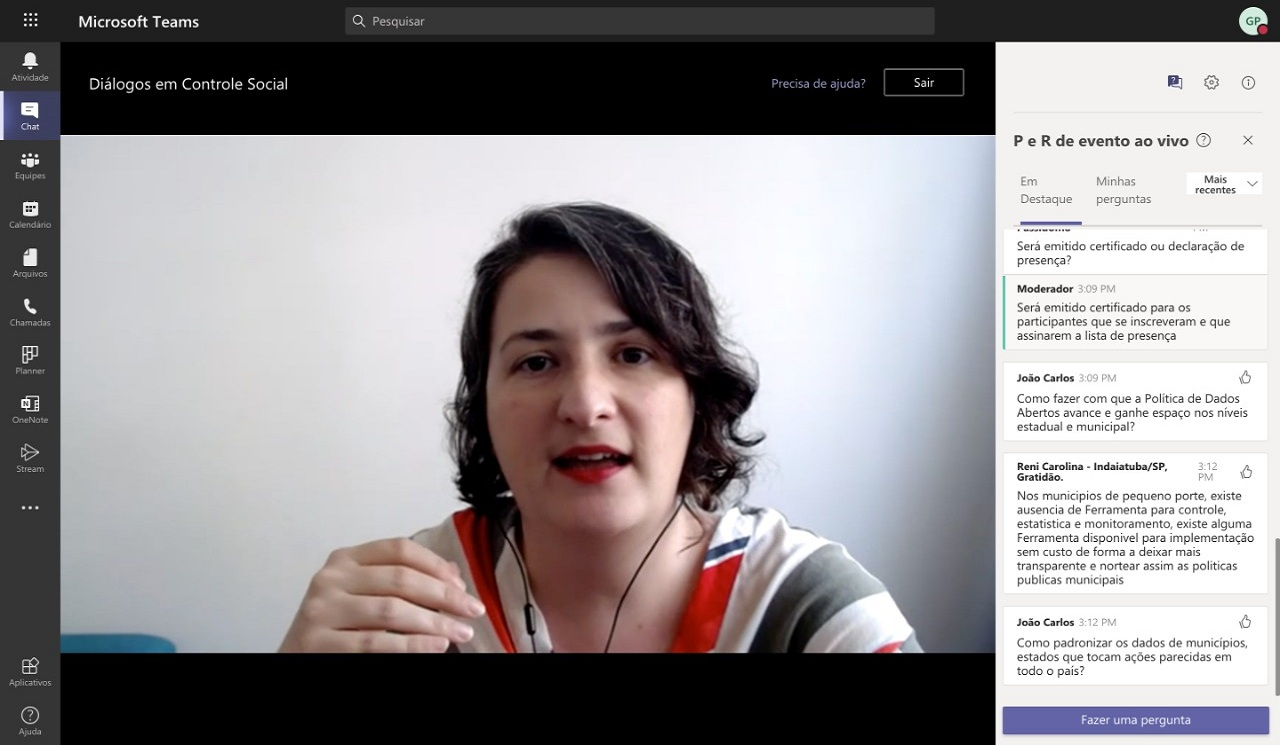Image resolution: width=1280 pixels, height=745 pixels.
Task: Click inside the Pesquisar search field
Action: tap(640, 21)
